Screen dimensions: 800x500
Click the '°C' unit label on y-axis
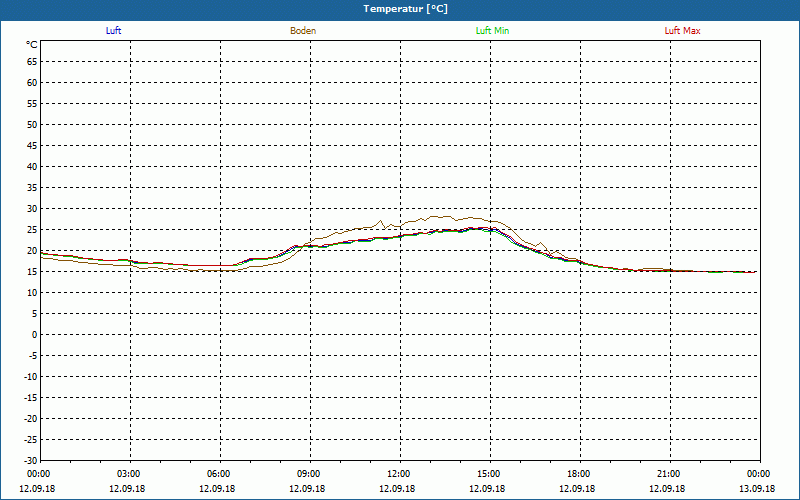(32, 45)
